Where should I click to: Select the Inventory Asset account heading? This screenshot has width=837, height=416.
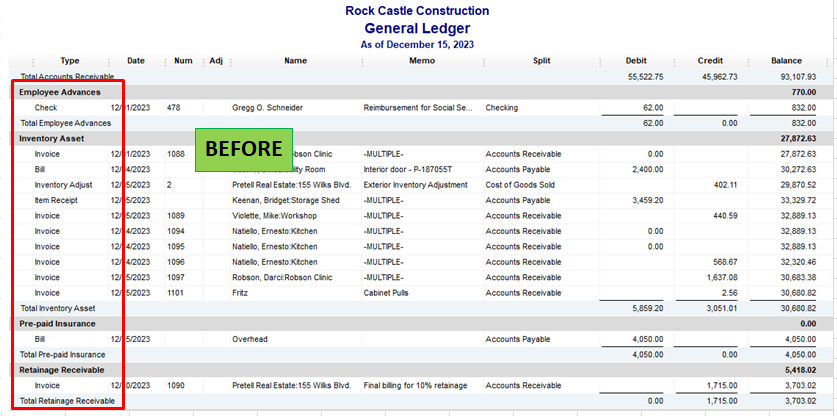pyautogui.click(x=52, y=139)
